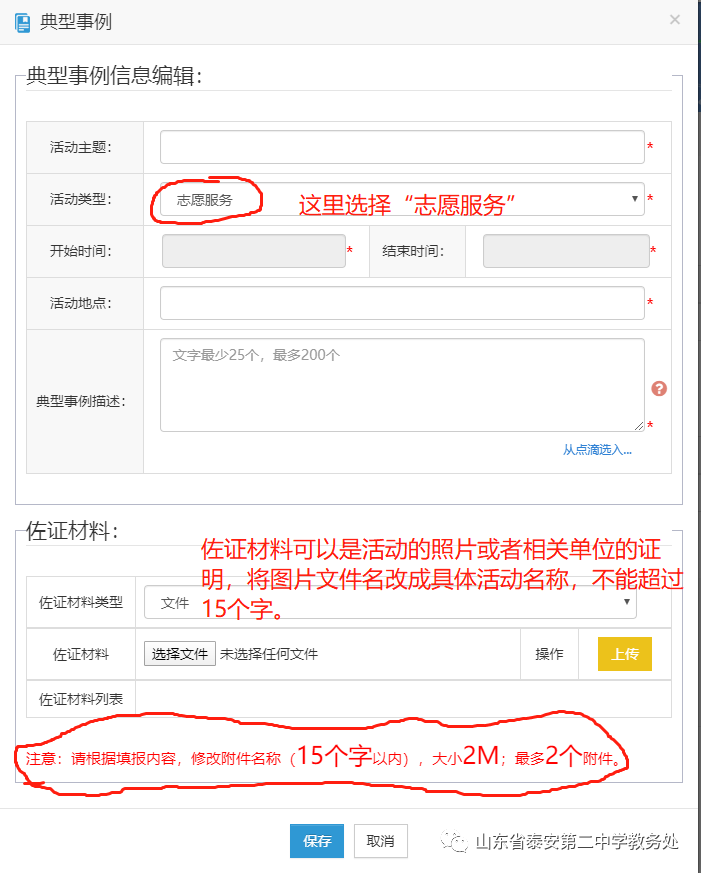
Task: Click the 操作 column label
Action: 549,654
